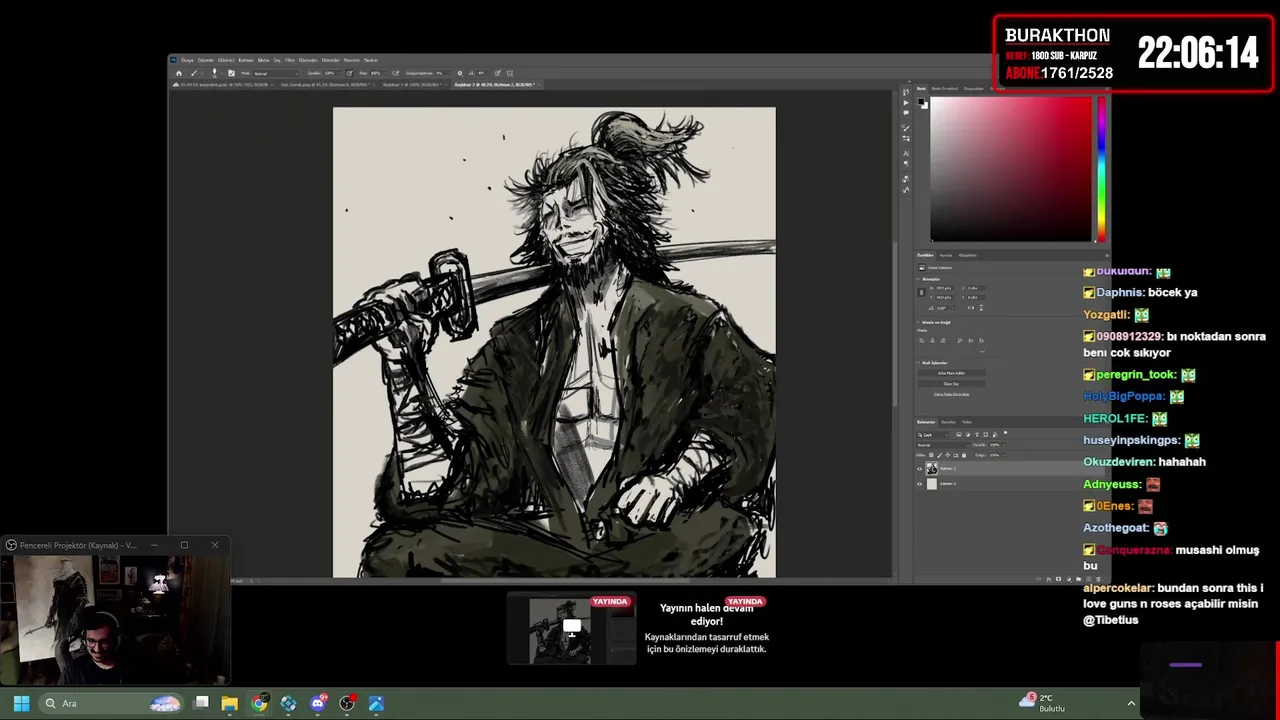Switch to the first document tab
Viewport: 1280px width, 720px height.
pyautogui.click(x=223, y=85)
